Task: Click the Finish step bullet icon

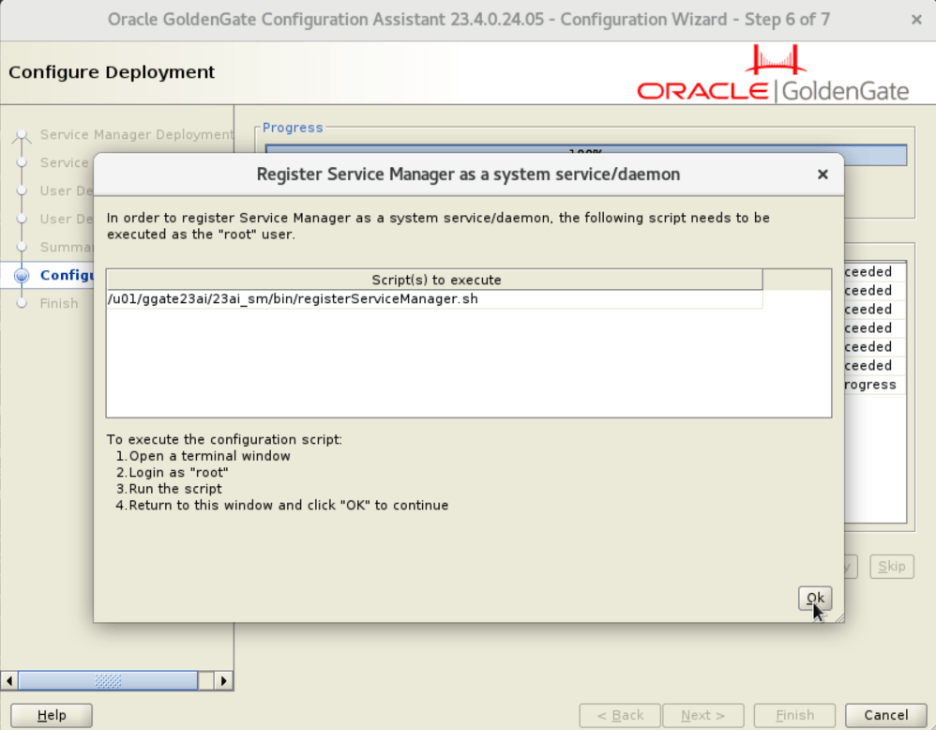Action: pos(22,303)
